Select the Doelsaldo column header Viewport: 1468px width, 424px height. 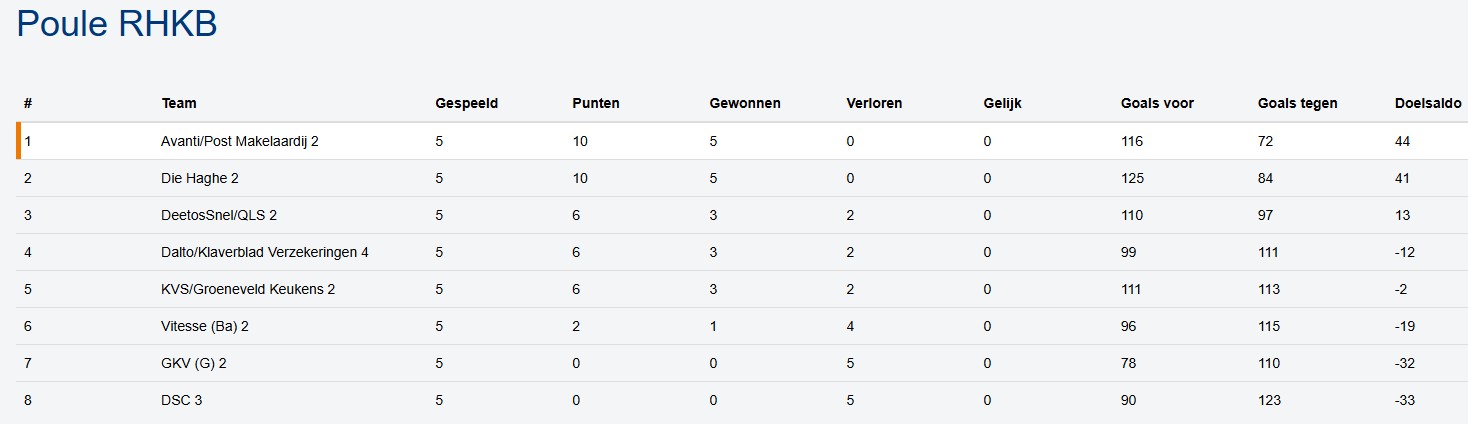click(1427, 103)
